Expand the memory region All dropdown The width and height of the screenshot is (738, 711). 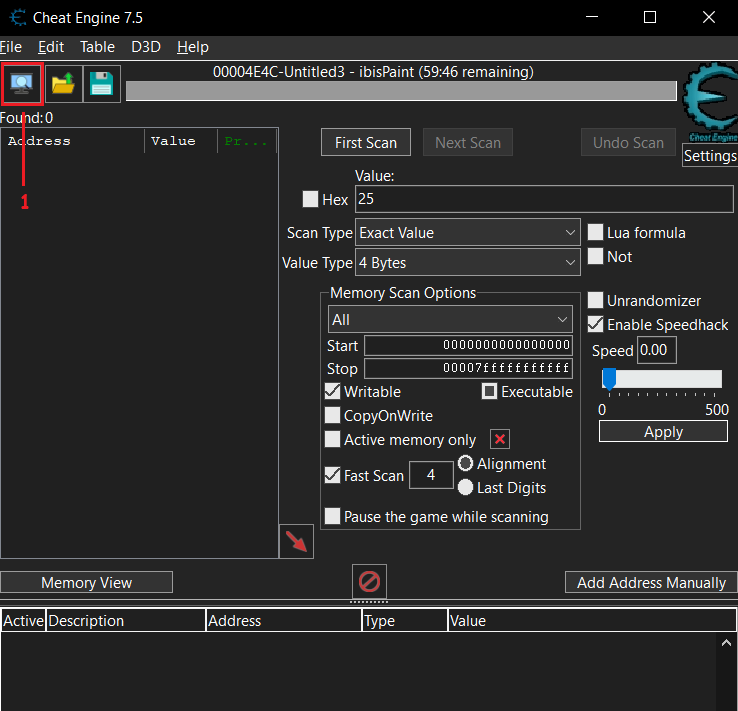pyautogui.click(x=450, y=320)
